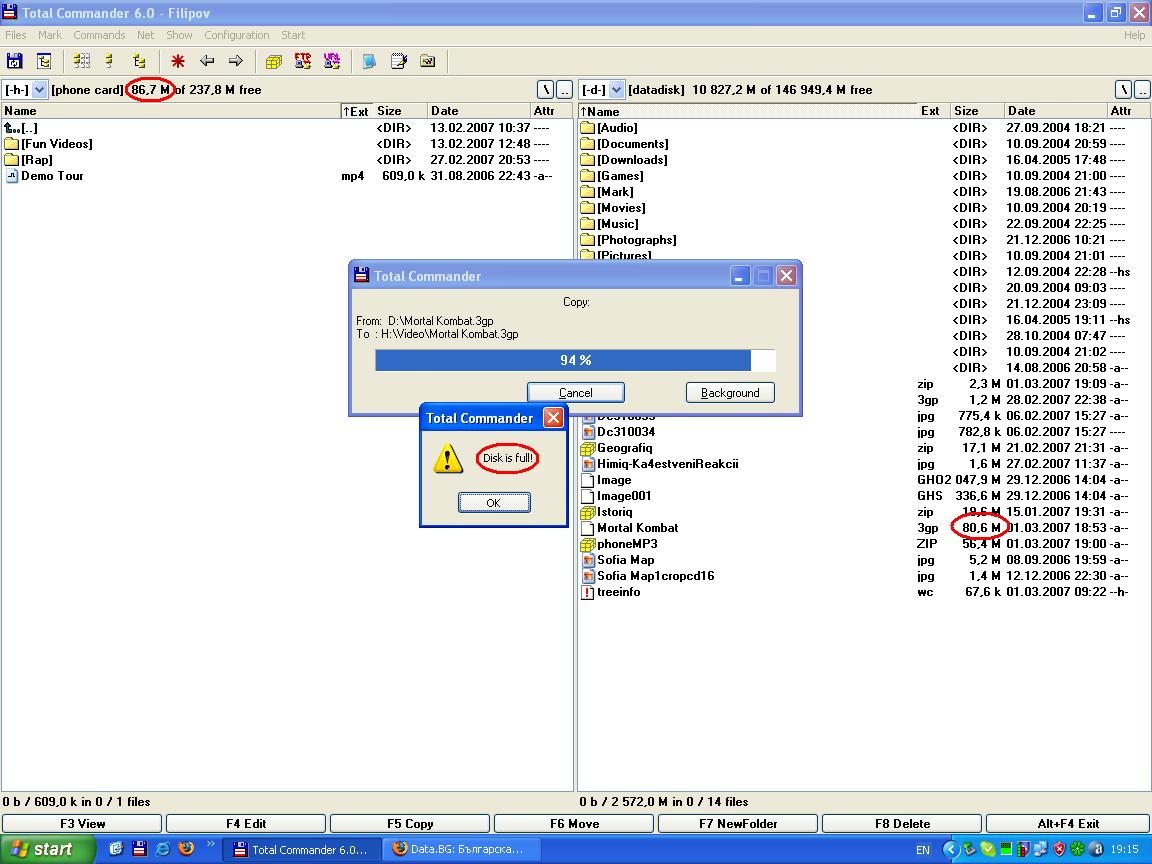Switch to brief view via toolbar icon

[x=82, y=62]
